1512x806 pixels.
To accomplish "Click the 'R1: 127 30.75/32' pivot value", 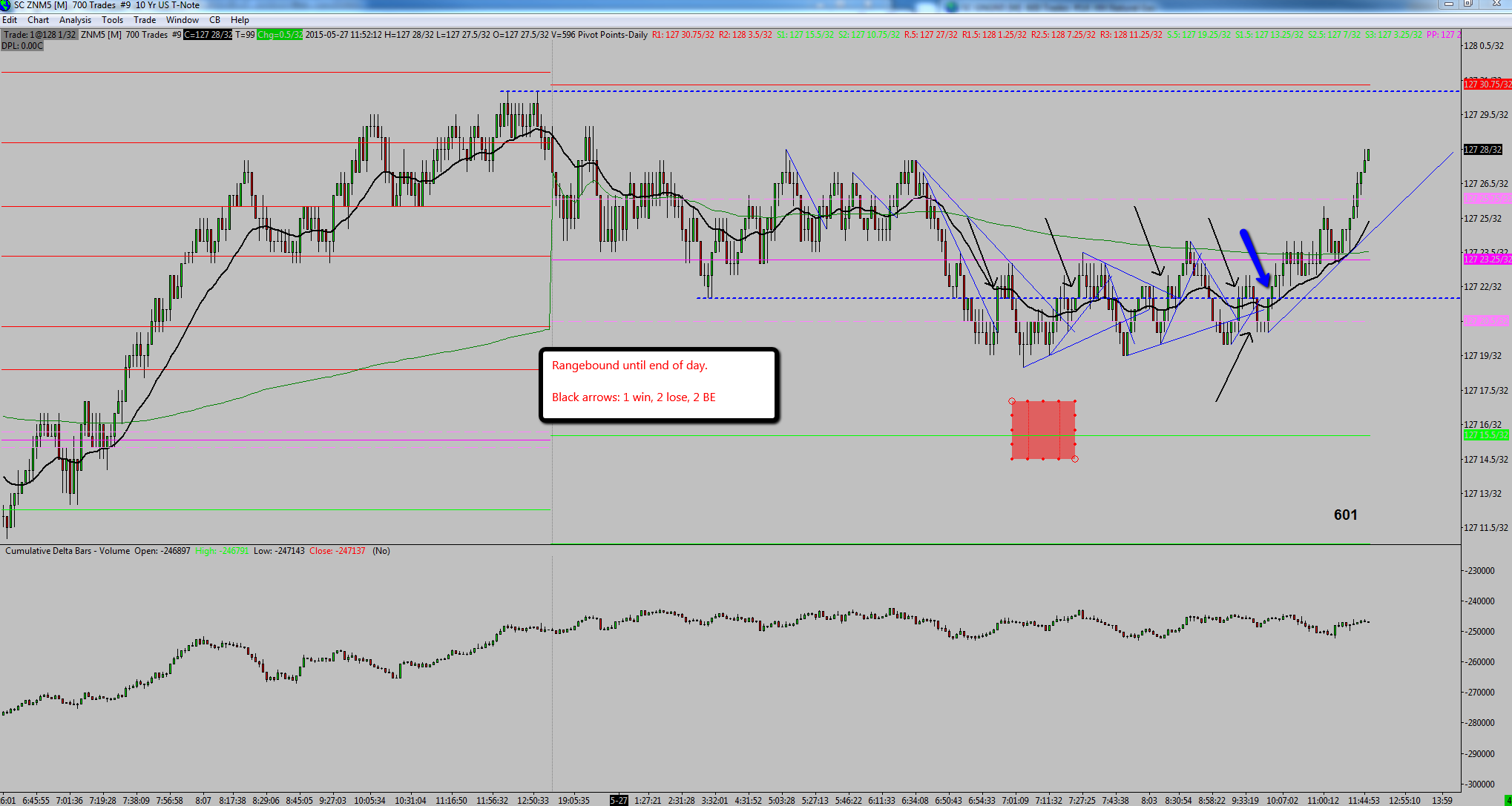I will click(683, 35).
